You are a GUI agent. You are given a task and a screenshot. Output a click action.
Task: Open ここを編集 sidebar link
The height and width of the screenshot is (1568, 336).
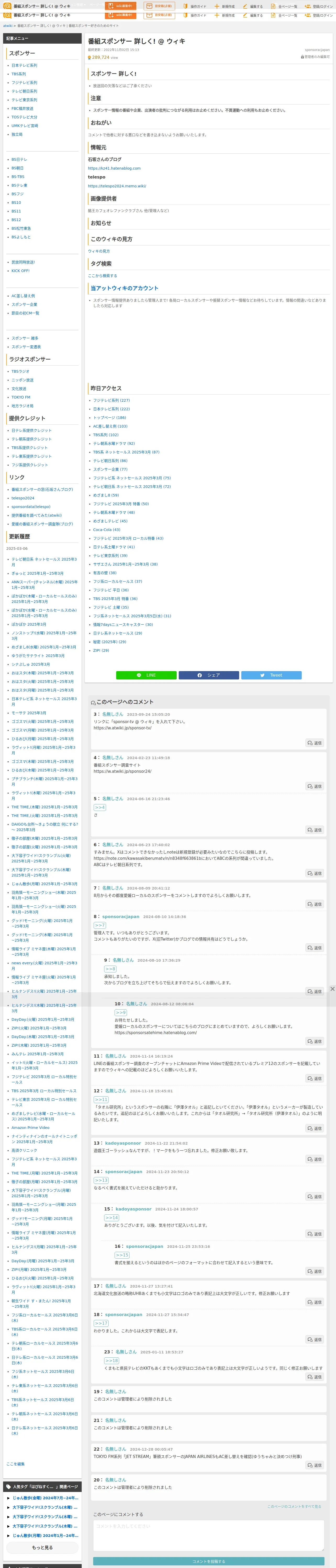(15, 1464)
